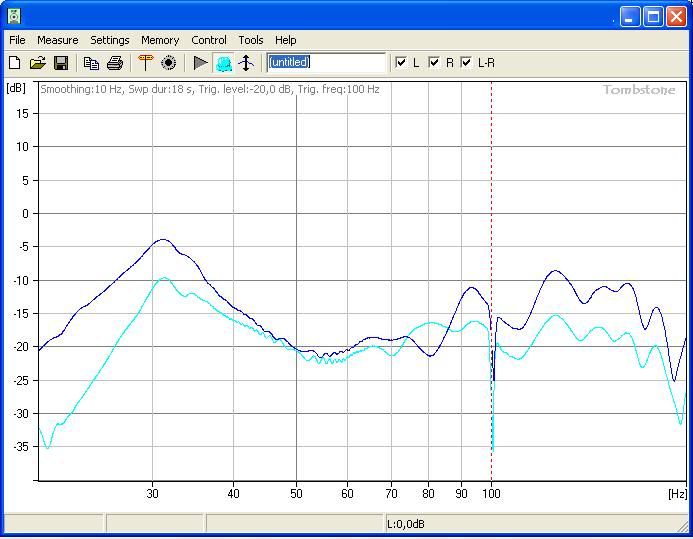Toggle the L-R difference checkbox
Screen dimensions: 693x539
pyautogui.click(x=466, y=63)
